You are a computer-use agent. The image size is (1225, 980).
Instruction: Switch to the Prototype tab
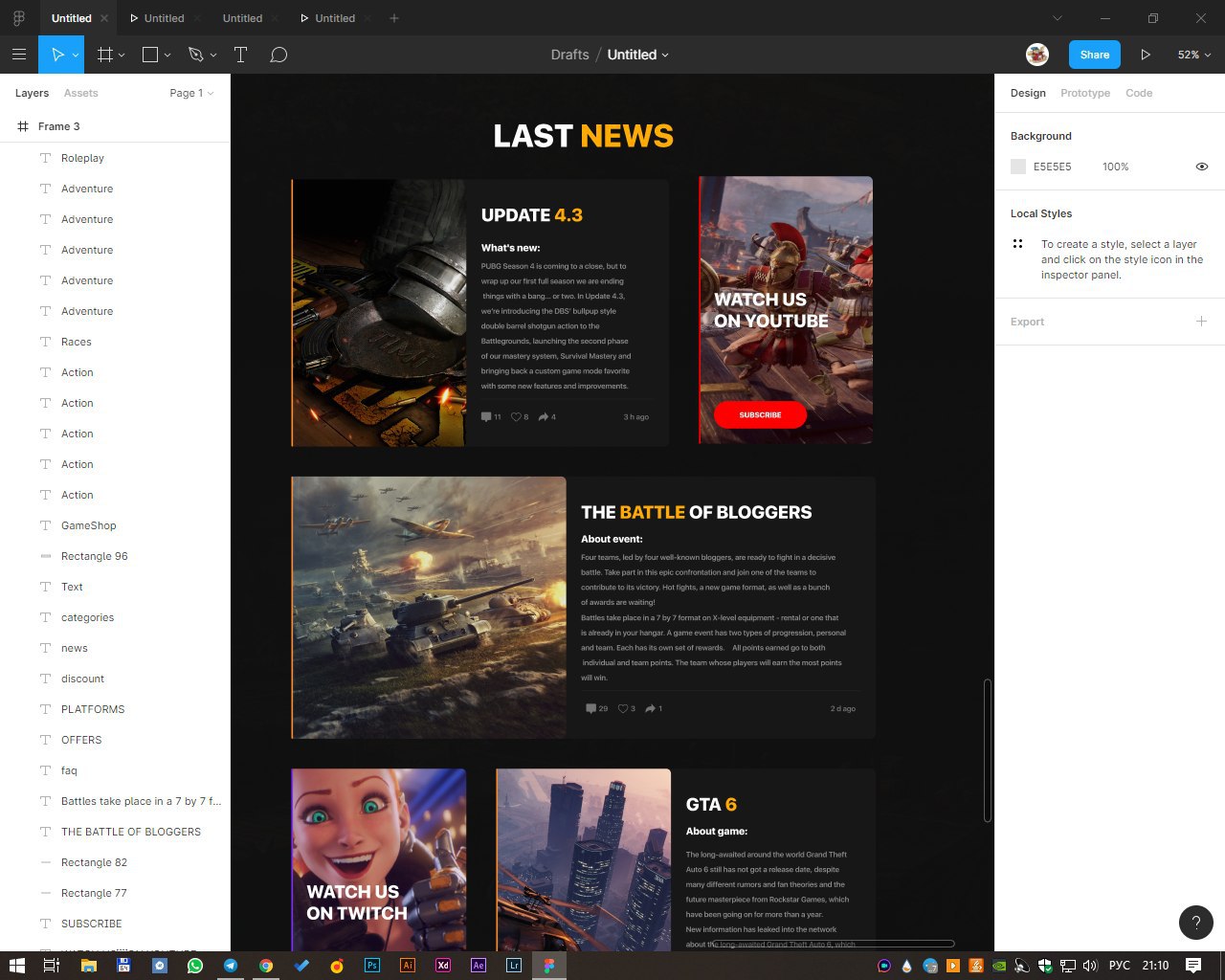1085,93
